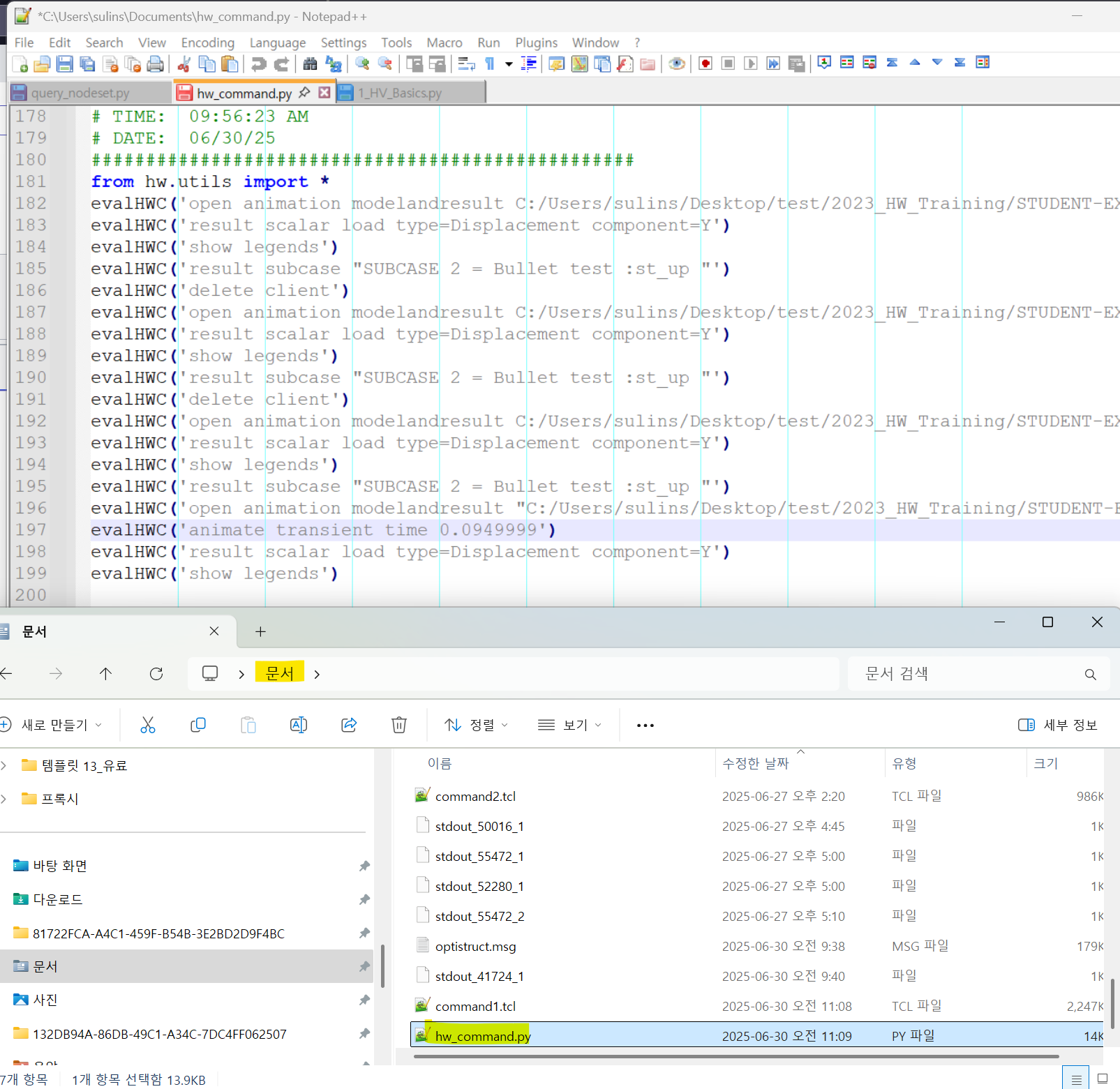The height and width of the screenshot is (1089, 1120).
Task: Switch to the 1_HV_Basics.py tab
Action: pos(410,93)
